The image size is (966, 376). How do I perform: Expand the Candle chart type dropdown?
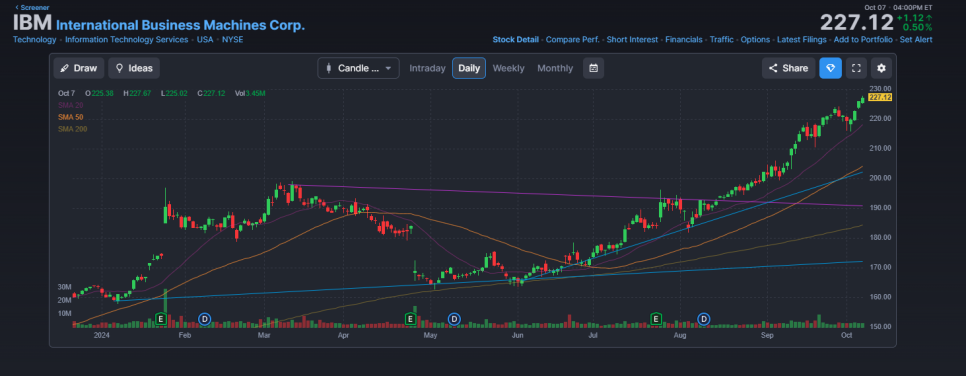(359, 68)
